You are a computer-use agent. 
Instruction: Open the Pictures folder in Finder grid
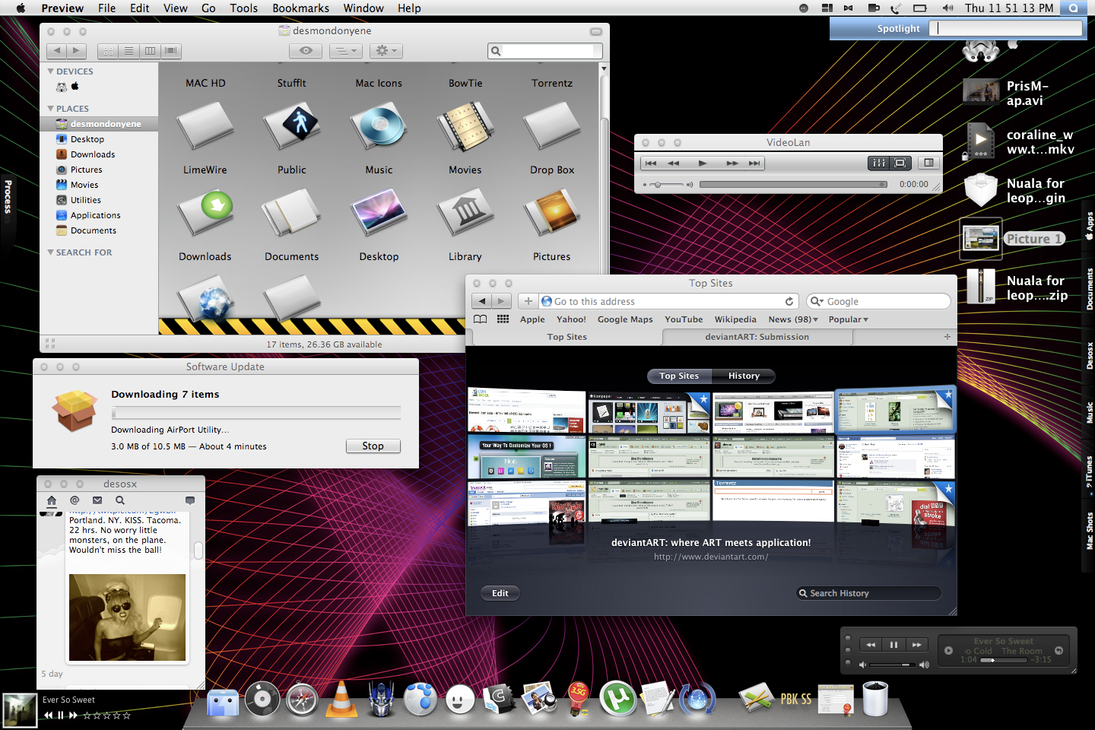click(x=552, y=212)
